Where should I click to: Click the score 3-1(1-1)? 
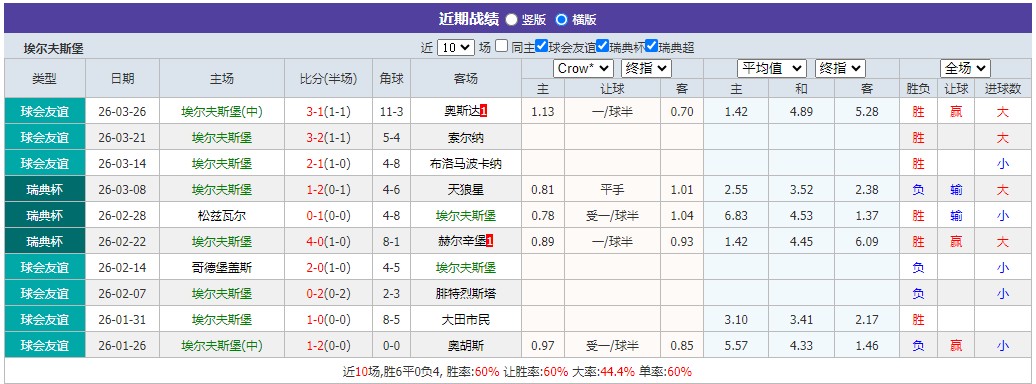(328, 112)
